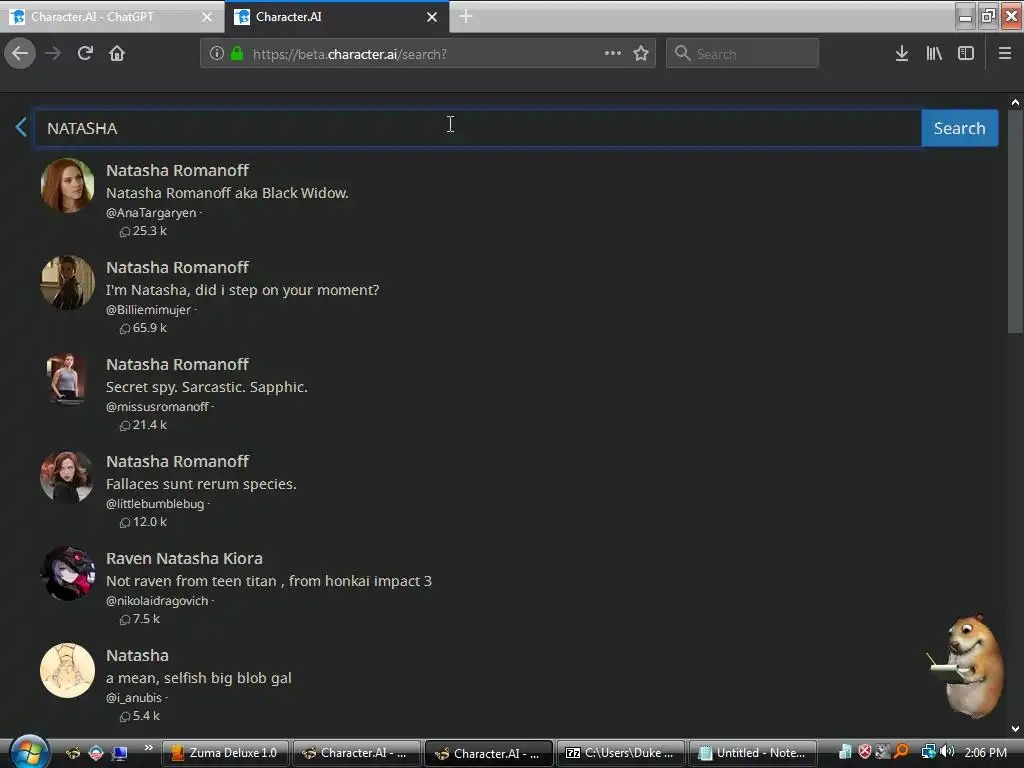Viewport: 1024px width, 768px height.
Task: Click the browser forward arrow
Action: [53, 54]
